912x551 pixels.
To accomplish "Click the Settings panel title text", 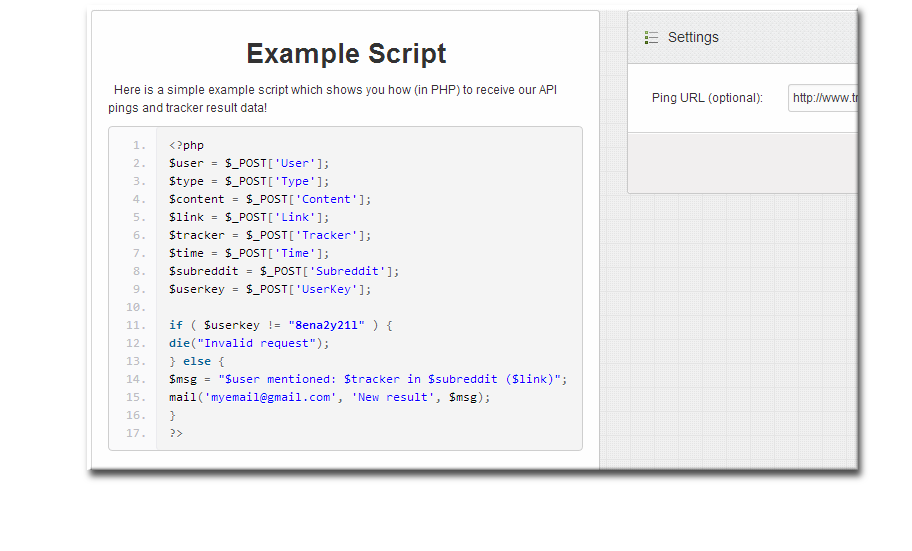I will (693, 38).
